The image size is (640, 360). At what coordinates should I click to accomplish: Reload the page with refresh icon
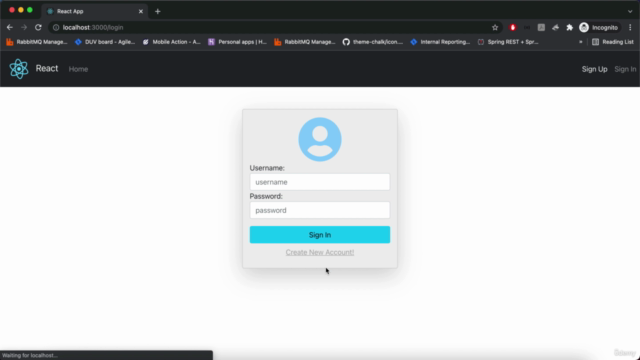(38, 27)
